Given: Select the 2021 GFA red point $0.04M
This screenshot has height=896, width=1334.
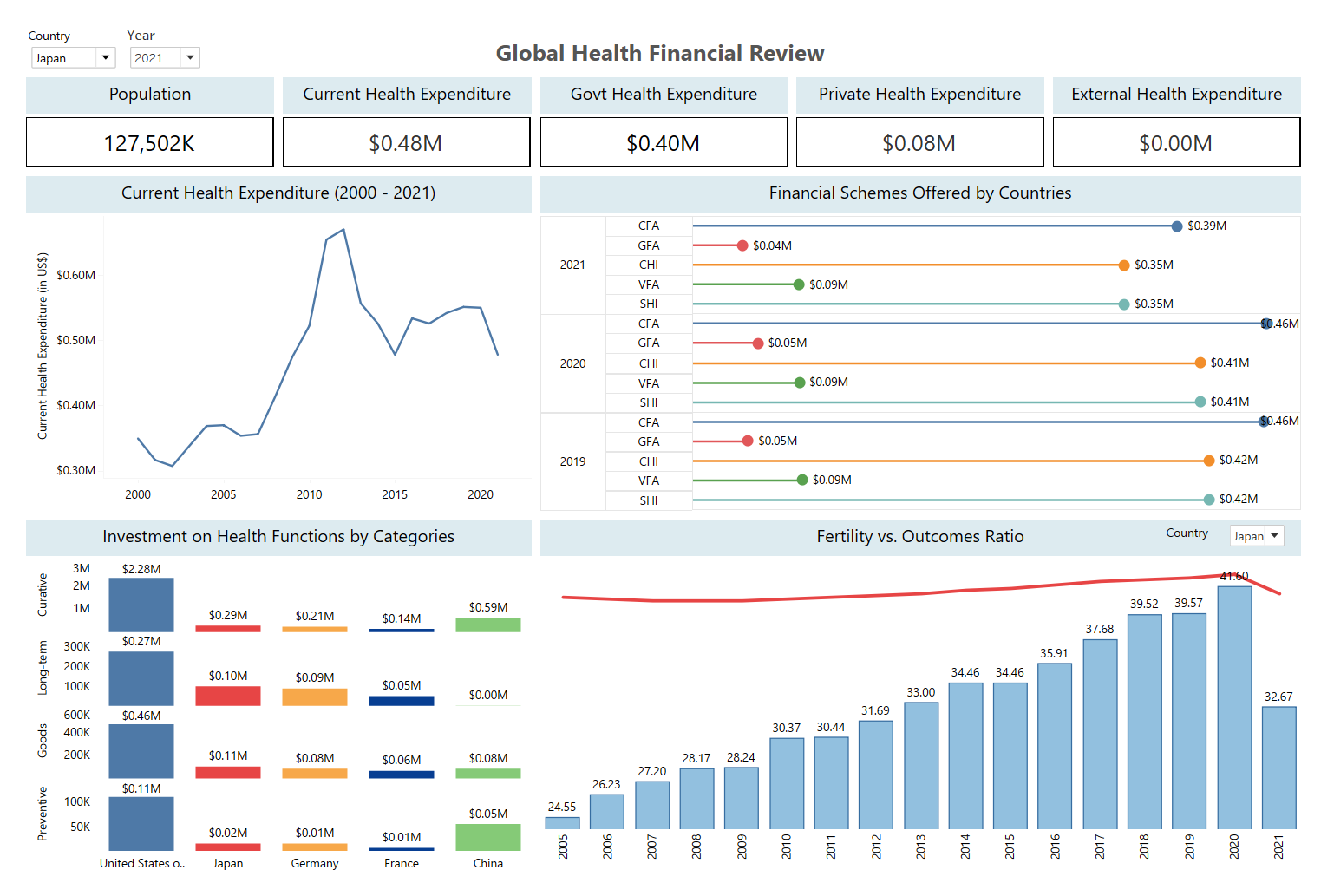Looking at the screenshot, I should 742,245.
